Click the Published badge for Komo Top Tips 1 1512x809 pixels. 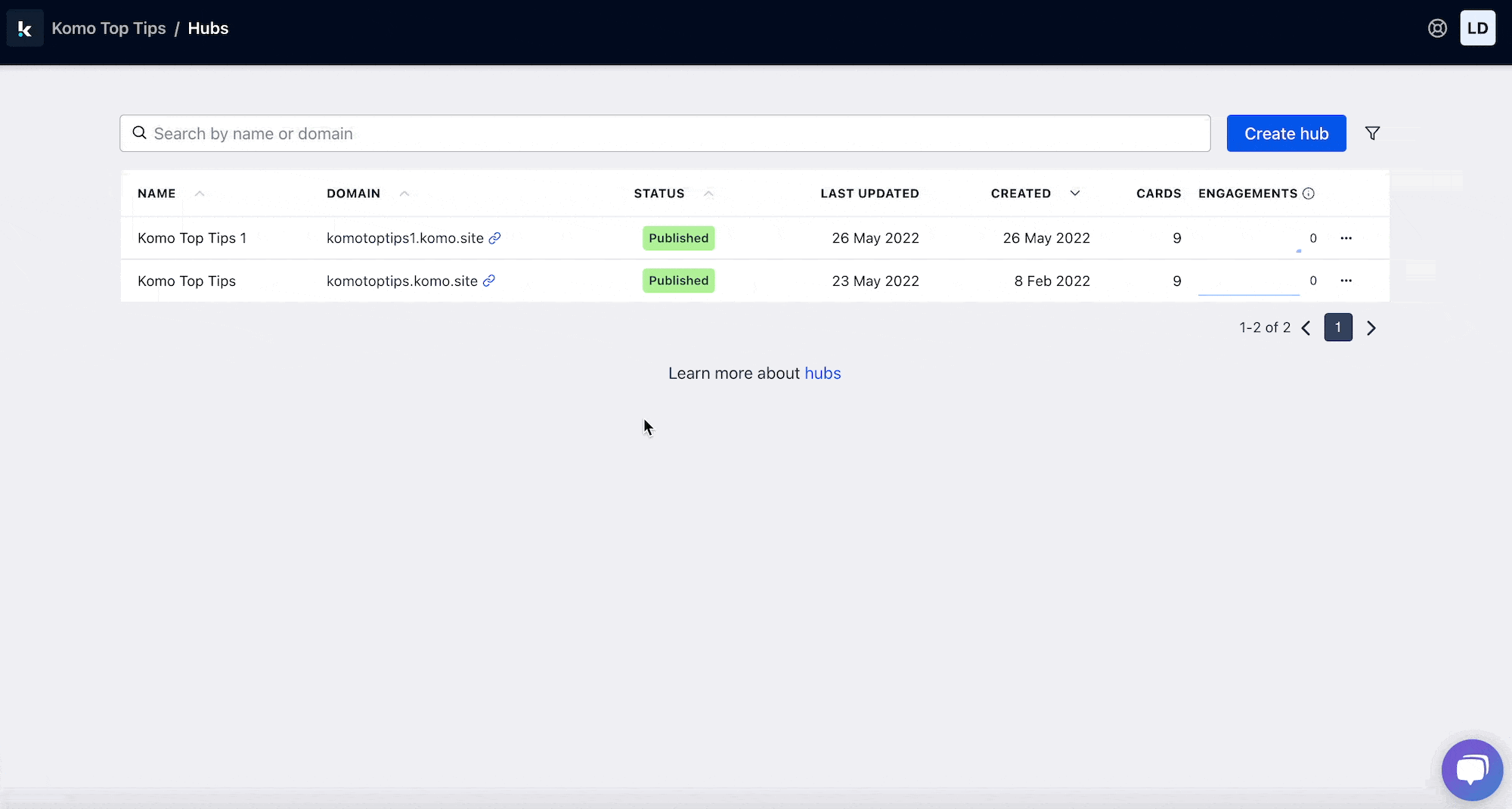coord(679,238)
